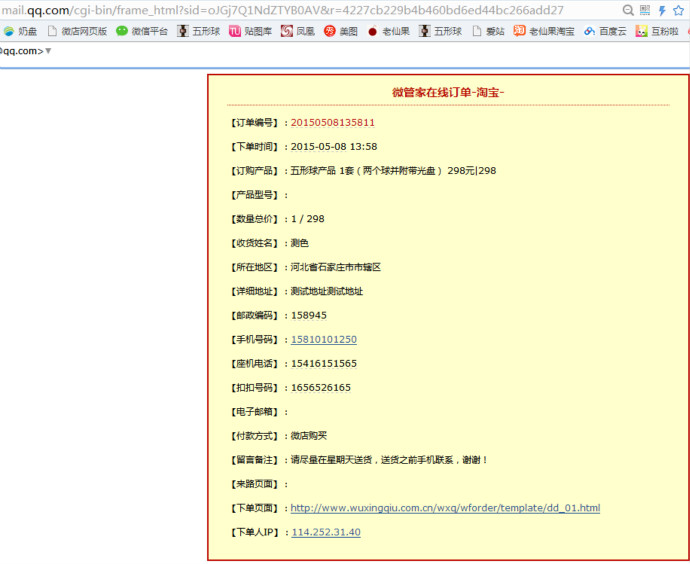
Task: Click the title 微管家在线订单-淘宝-
Action: [448, 92]
